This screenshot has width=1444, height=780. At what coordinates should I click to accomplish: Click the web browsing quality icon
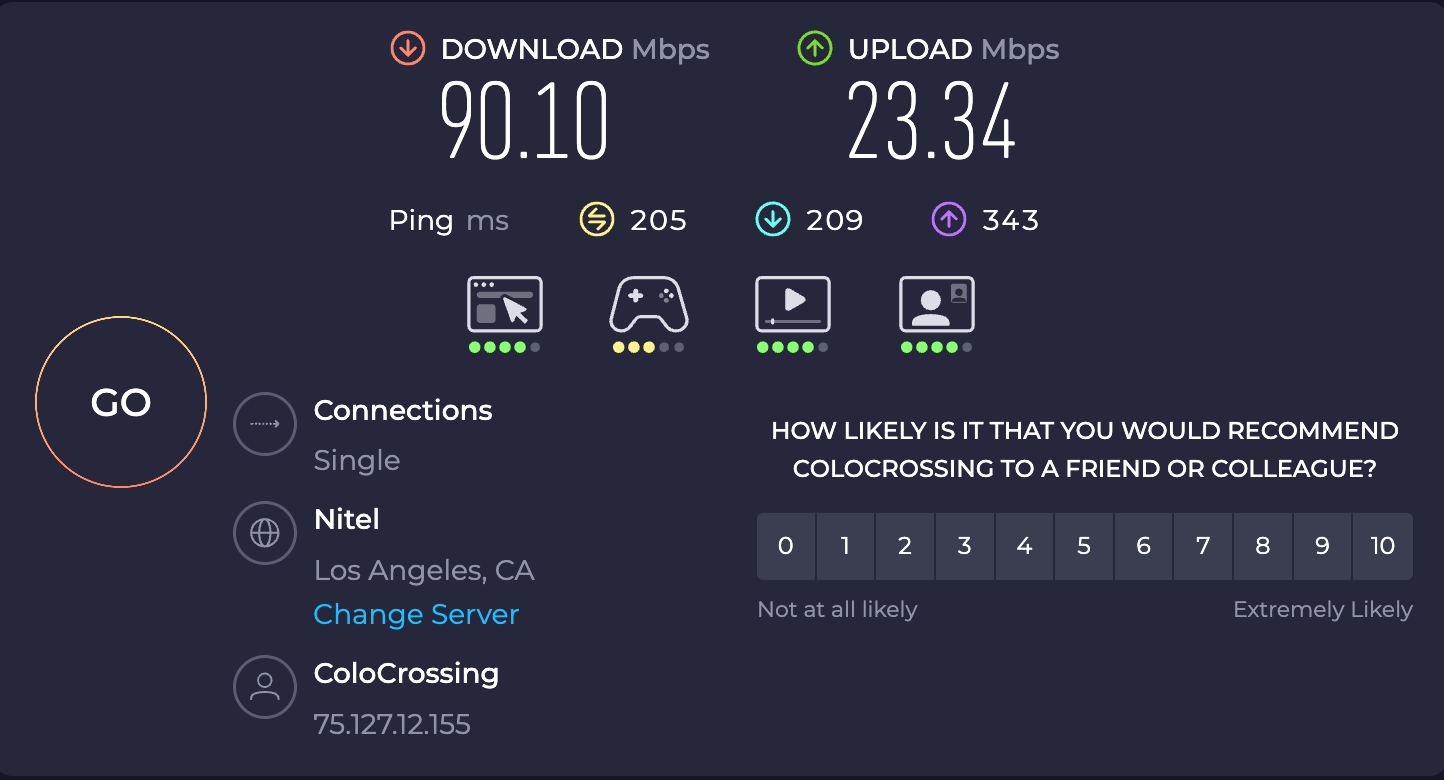pos(505,305)
